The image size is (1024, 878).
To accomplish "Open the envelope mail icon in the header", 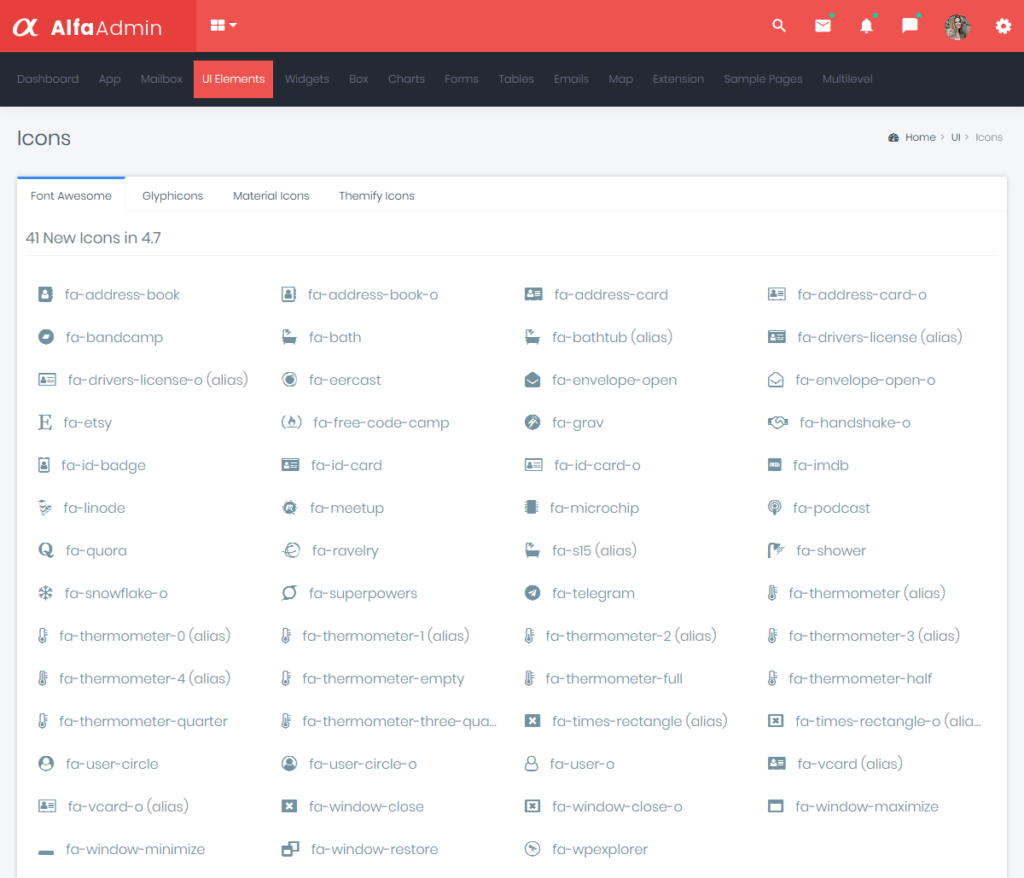I will [822, 27].
